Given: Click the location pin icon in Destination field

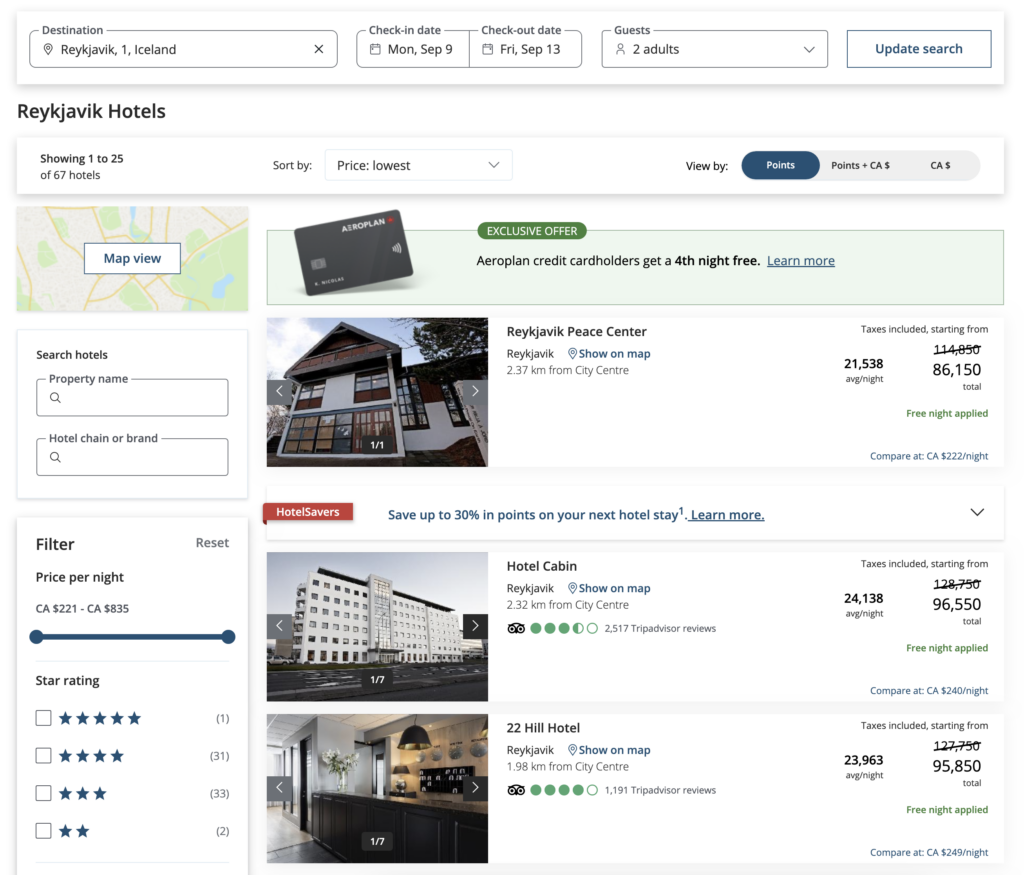Looking at the screenshot, I should pyautogui.click(x=47, y=48).
